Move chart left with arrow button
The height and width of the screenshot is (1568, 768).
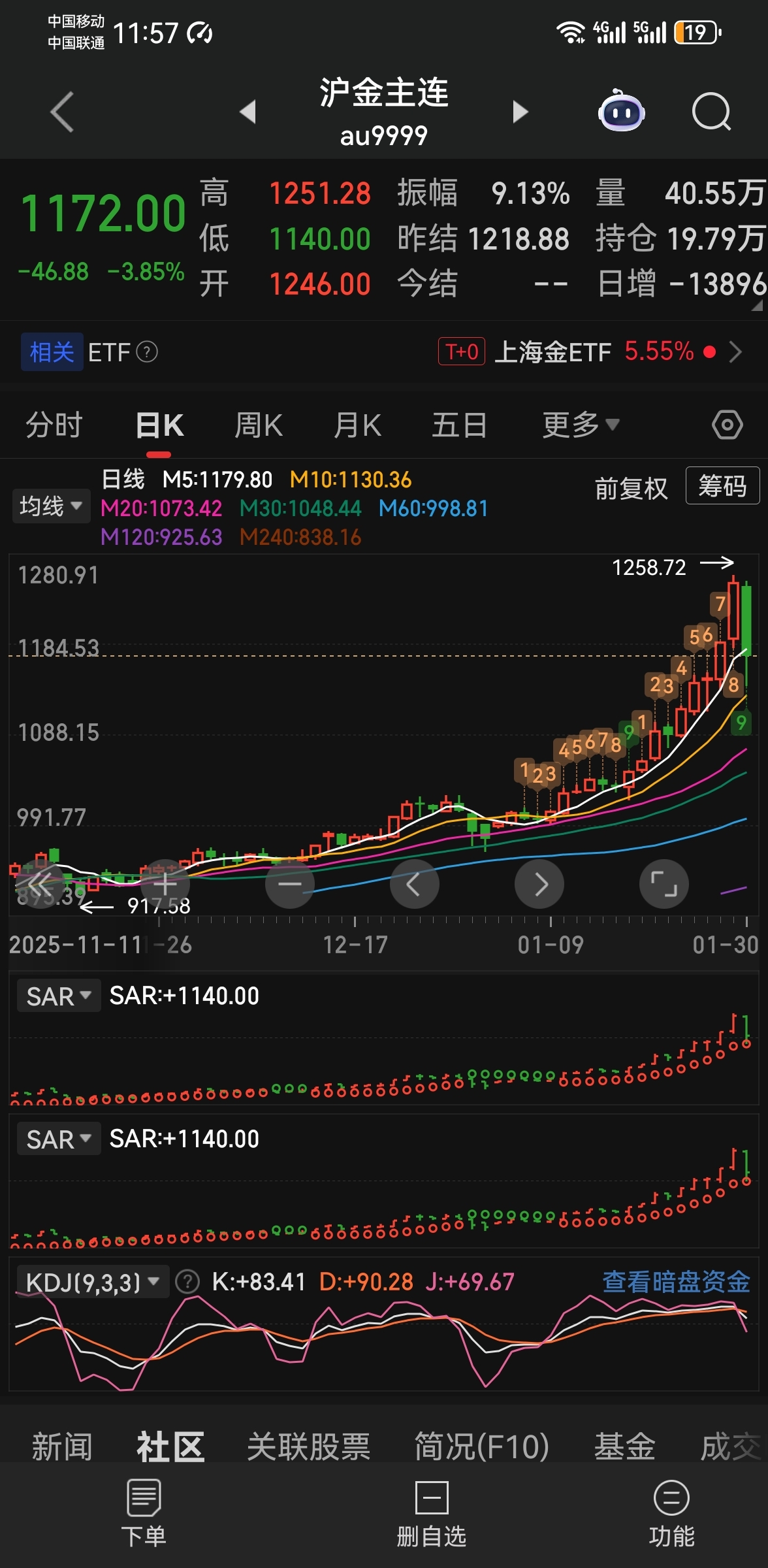pyautogui.click(x=415, y=884)
